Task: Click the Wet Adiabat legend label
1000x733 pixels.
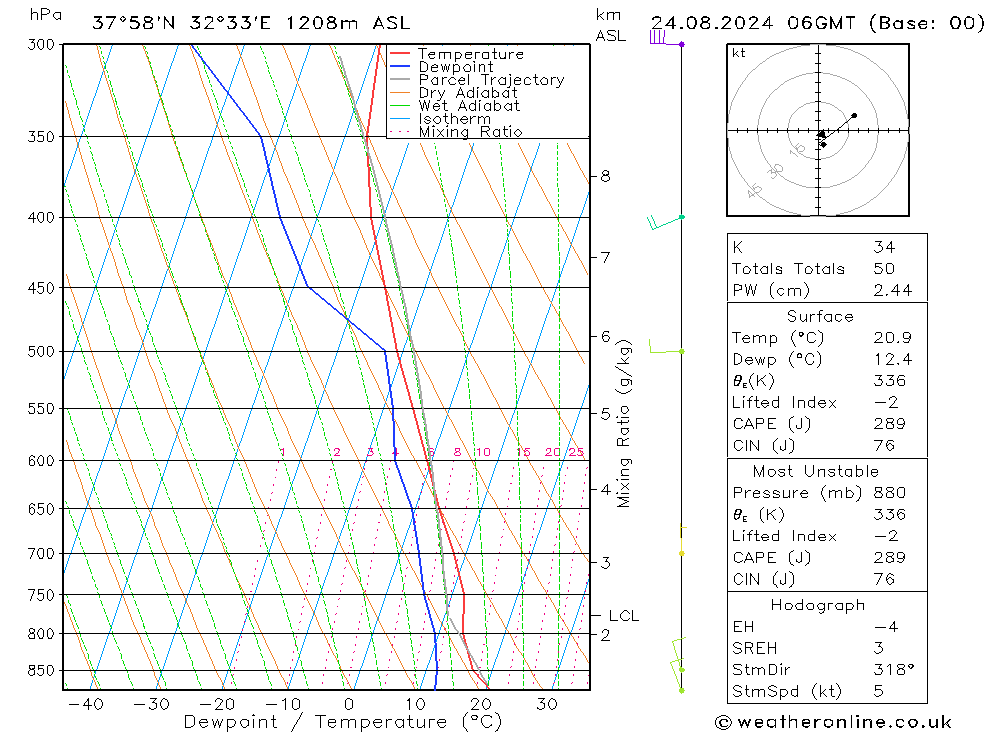Action: pos(469,106)
